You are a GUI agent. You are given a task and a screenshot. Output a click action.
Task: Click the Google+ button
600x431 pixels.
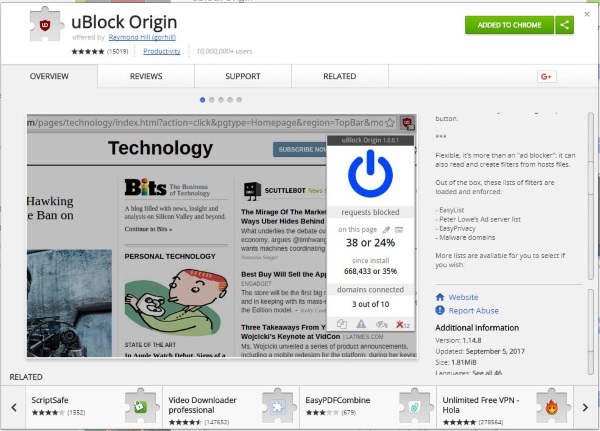pos(547,76)
